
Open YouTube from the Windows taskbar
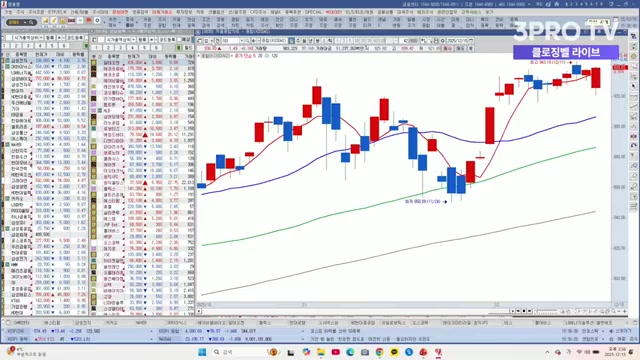click(x=336, y=352)
